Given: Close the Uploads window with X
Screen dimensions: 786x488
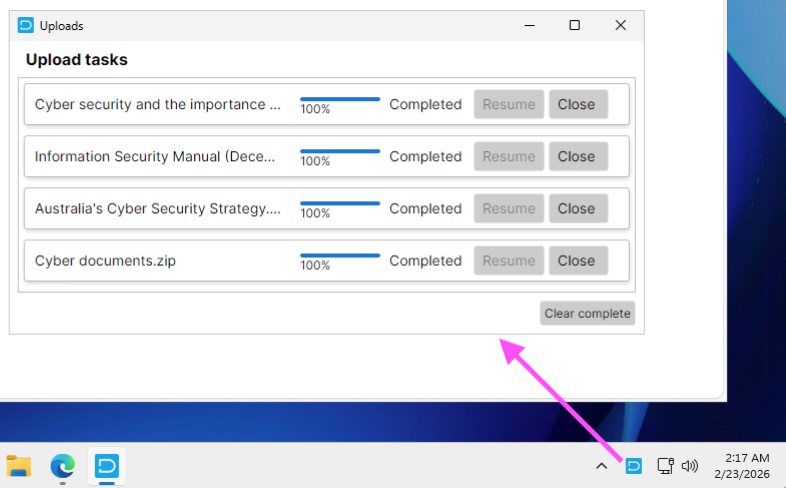Looking at the screenshot, I should click(x=621, y=25).
